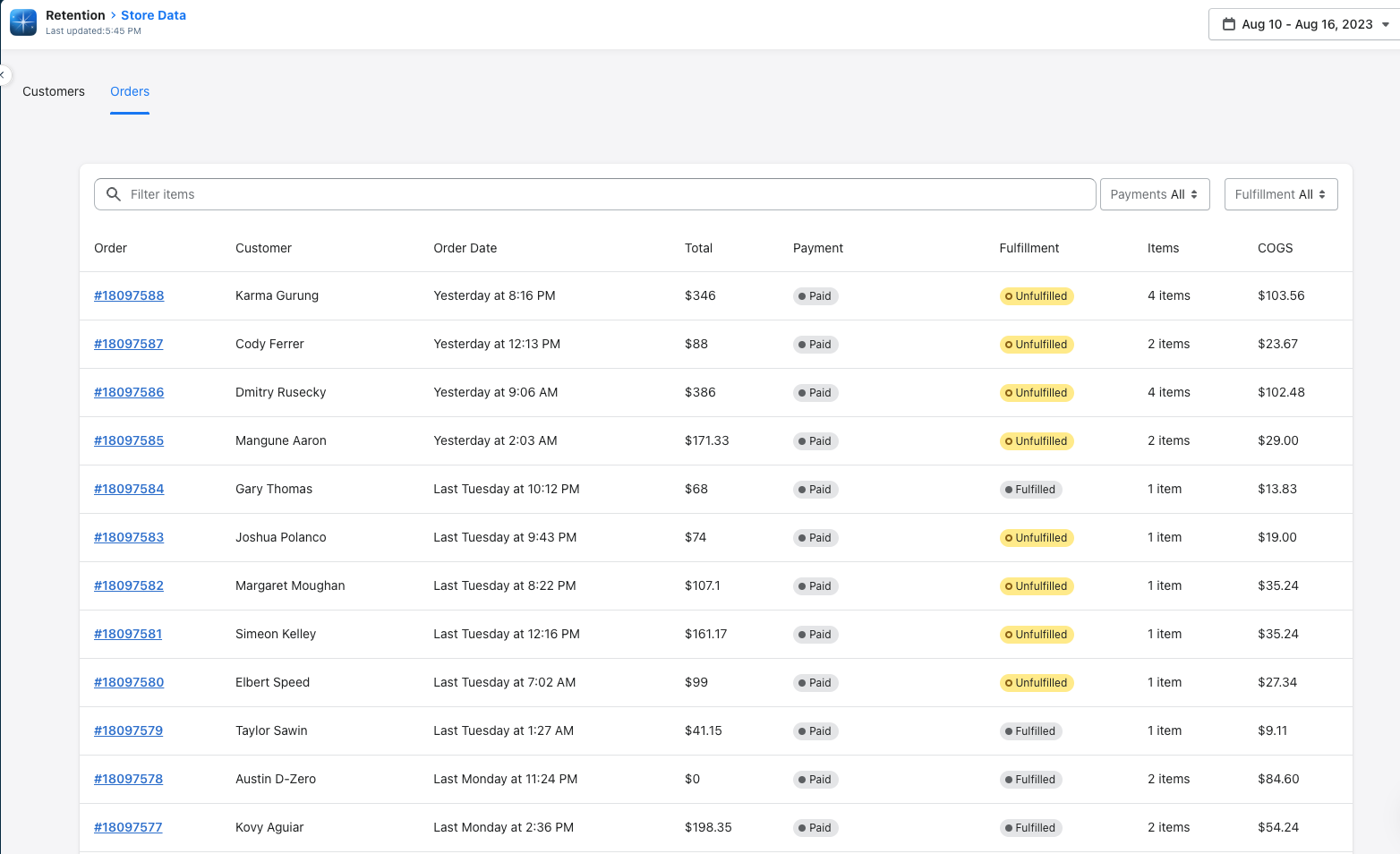Open order #18097583
This screenshot has height=854, width=1400.
click(129, 537)
